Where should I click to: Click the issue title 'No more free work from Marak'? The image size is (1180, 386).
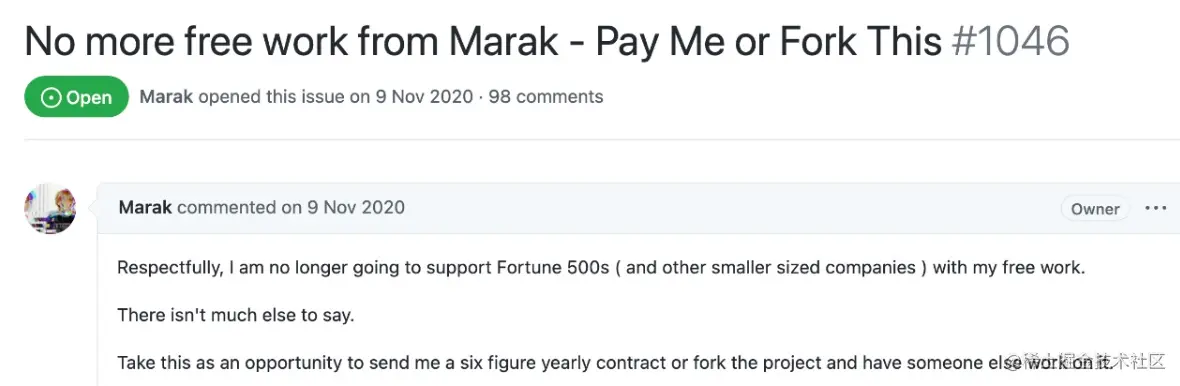tap(292, 42)
